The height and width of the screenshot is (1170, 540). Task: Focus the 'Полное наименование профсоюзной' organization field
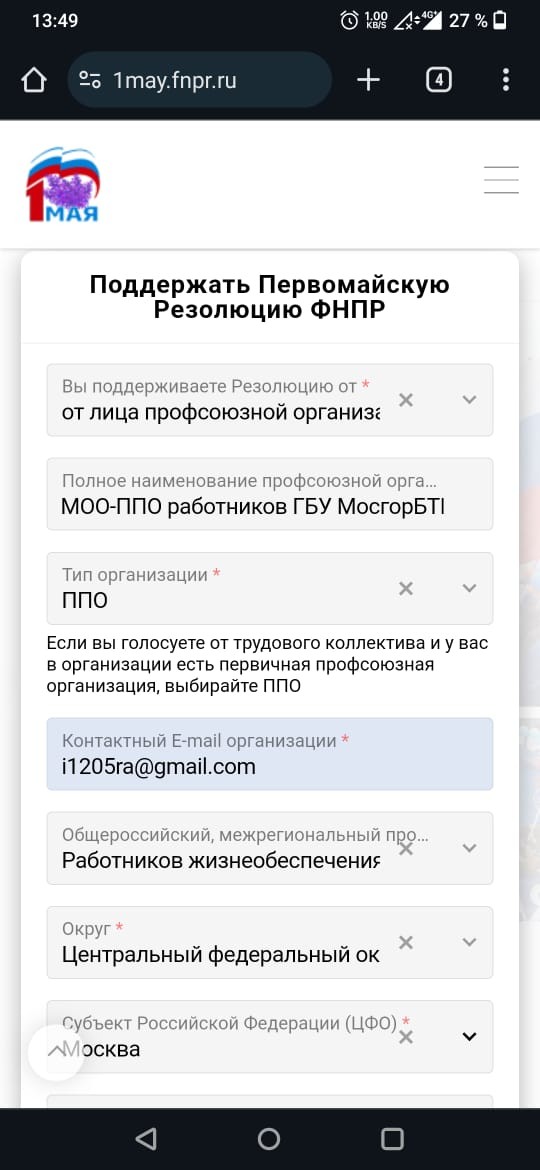point(270,494)
